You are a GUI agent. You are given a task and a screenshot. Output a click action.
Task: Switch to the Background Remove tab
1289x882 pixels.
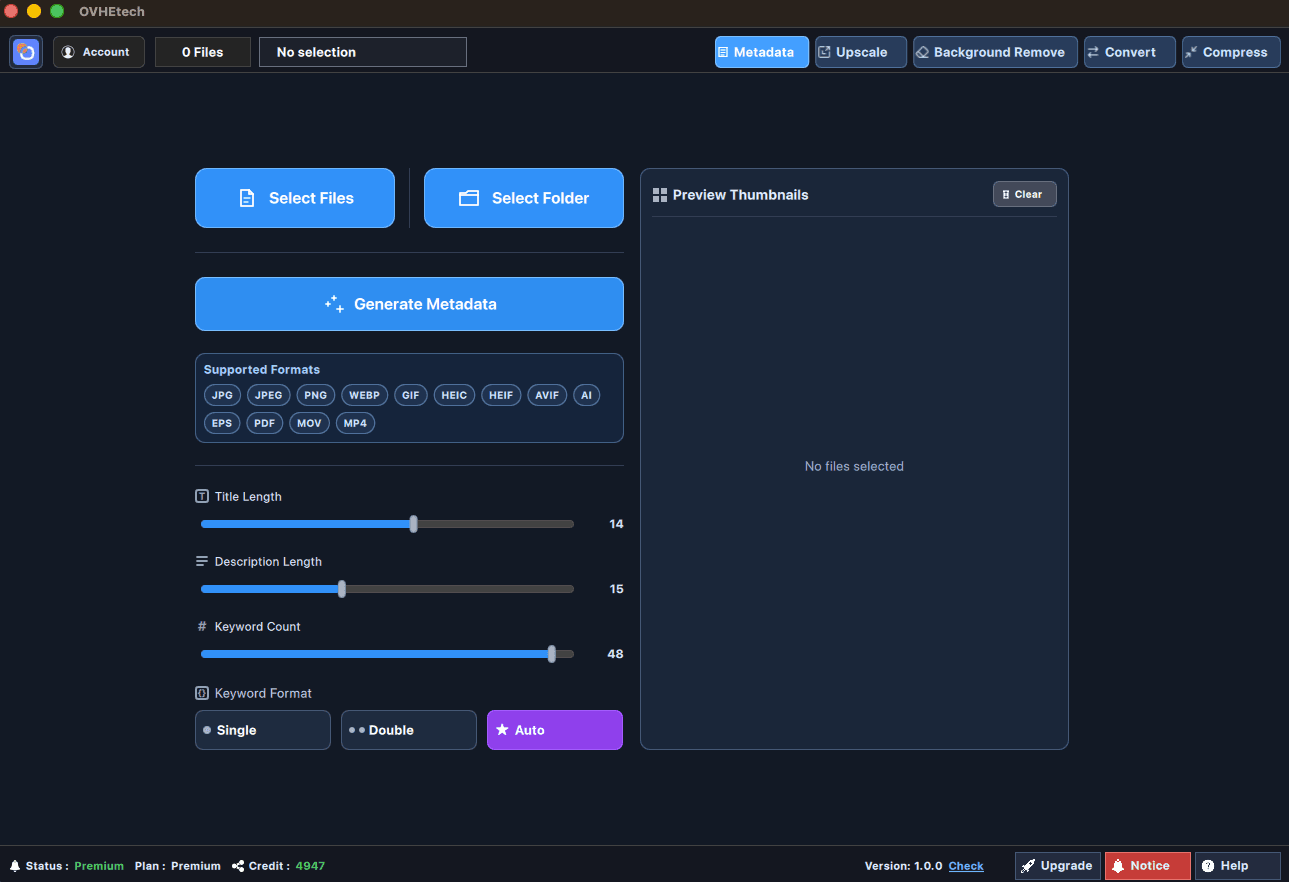coord(994,51)
